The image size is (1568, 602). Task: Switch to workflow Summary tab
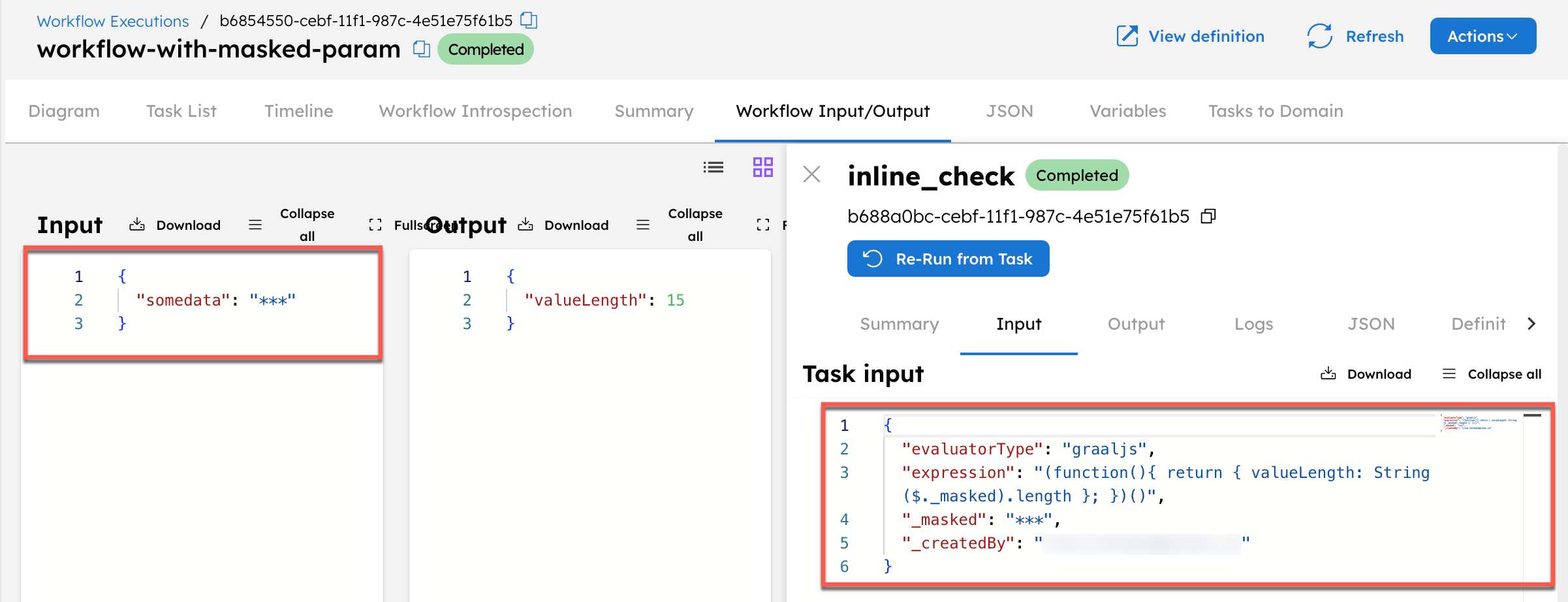pos(654,111)
